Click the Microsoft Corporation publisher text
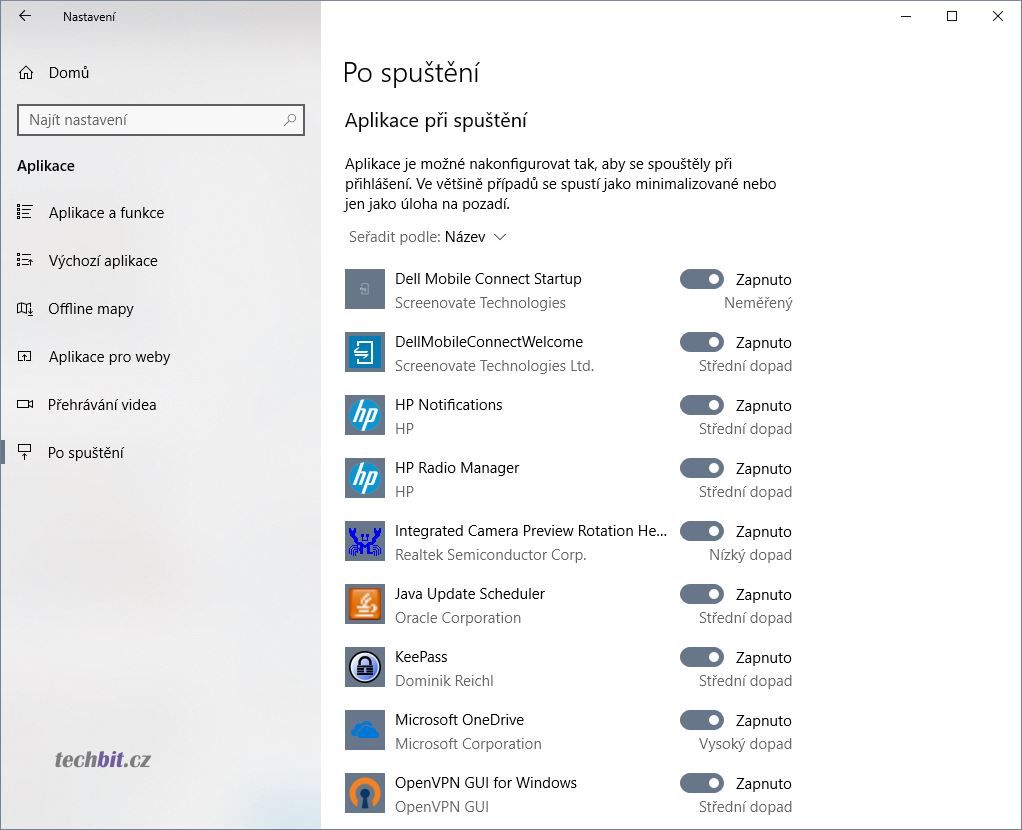1022x830 pixels. (x=468, y=744)
